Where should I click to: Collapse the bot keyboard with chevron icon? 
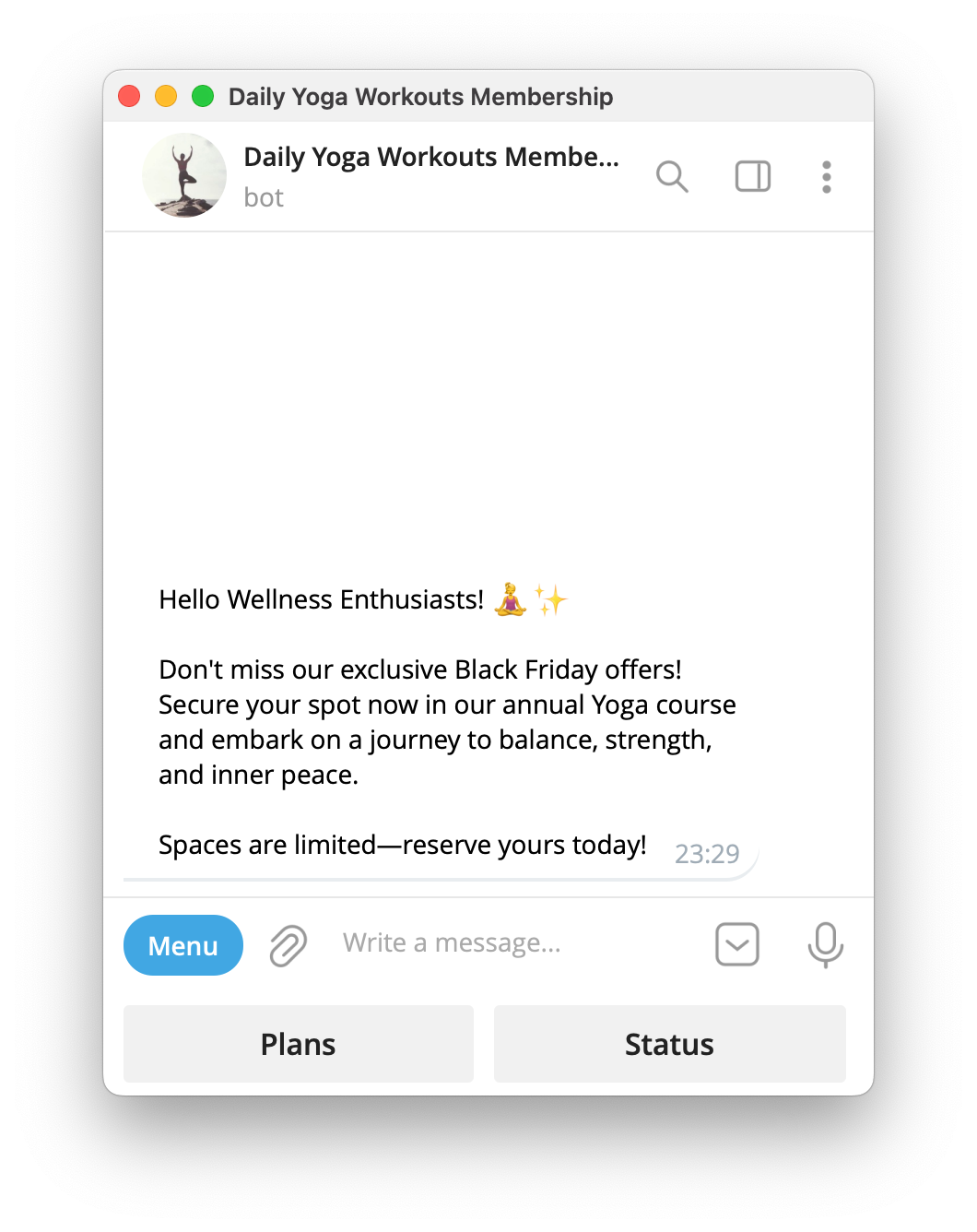click(x=737, y=944)
